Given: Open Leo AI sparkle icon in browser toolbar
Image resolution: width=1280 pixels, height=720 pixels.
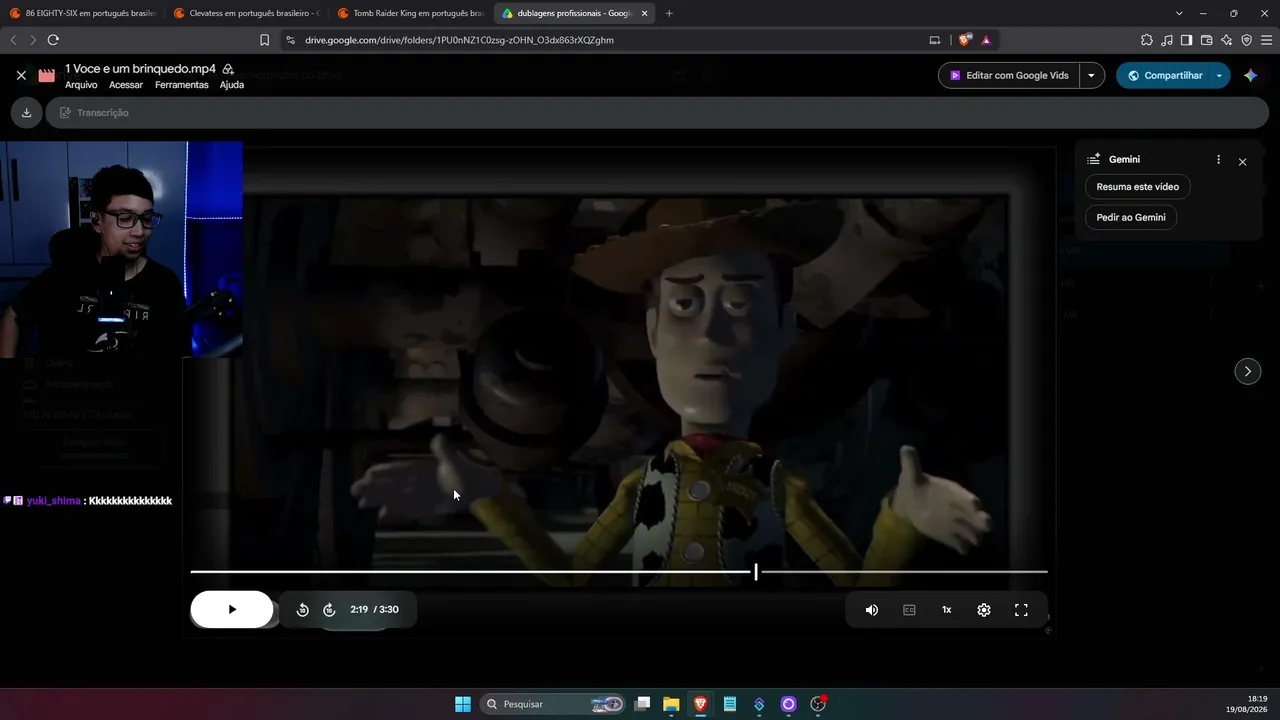Looking at the screenshot, I should click(1227, 40).
